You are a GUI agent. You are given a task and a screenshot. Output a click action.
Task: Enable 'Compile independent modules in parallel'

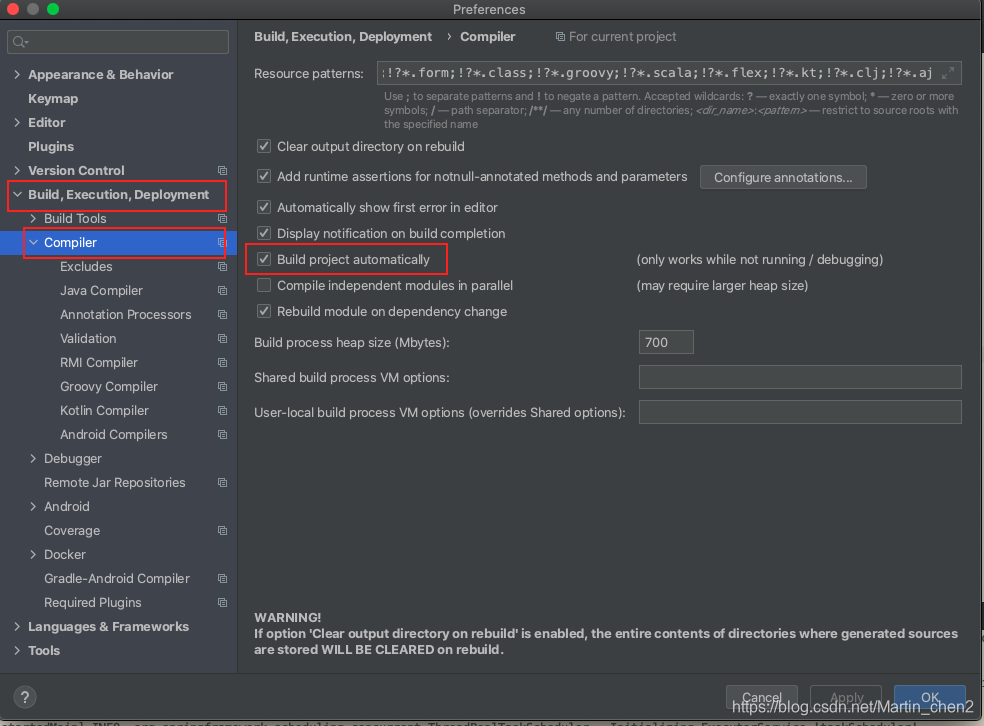click(263, 285)
